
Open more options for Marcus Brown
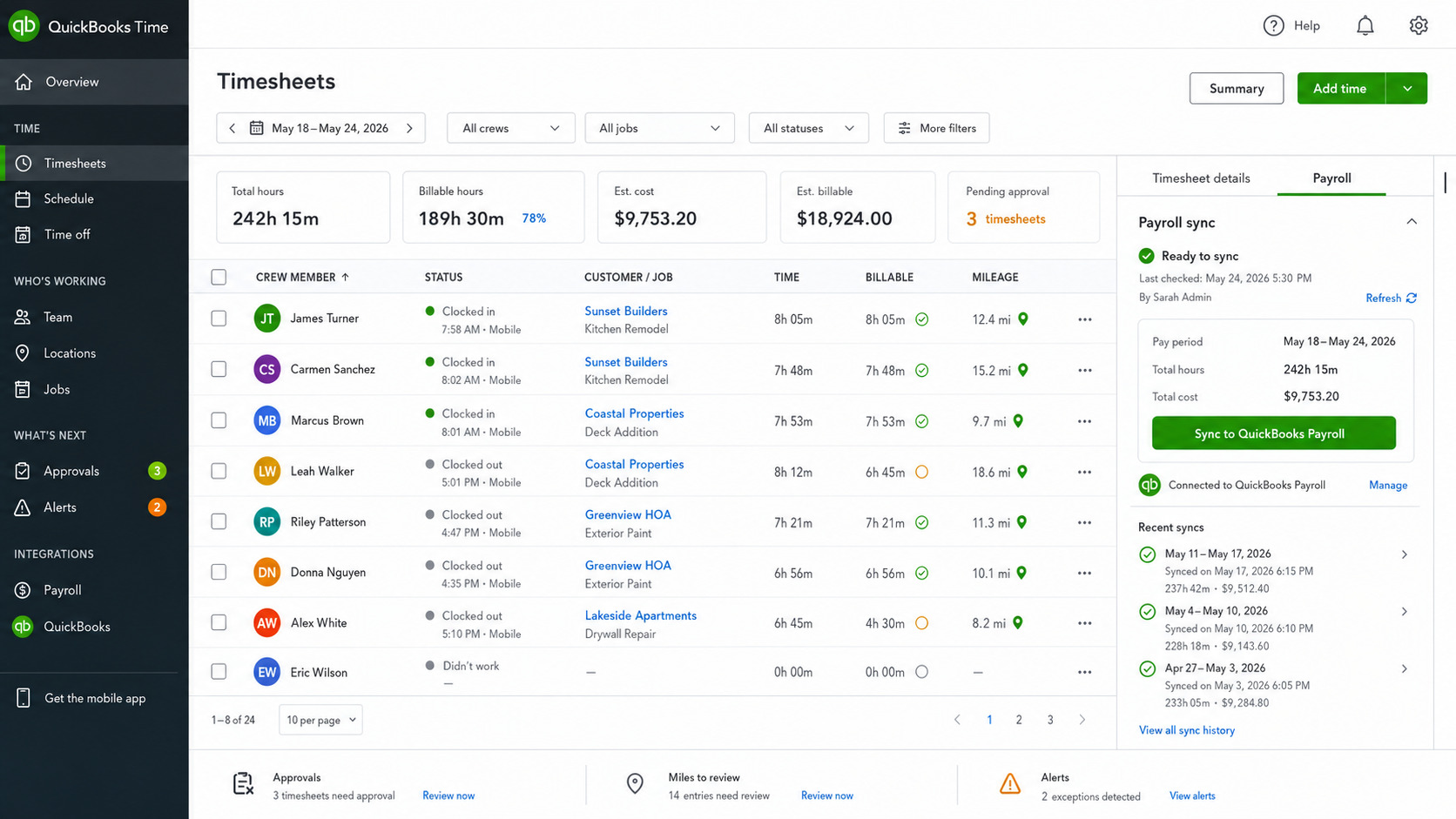pyautogui.click(x=1084, y=421)
